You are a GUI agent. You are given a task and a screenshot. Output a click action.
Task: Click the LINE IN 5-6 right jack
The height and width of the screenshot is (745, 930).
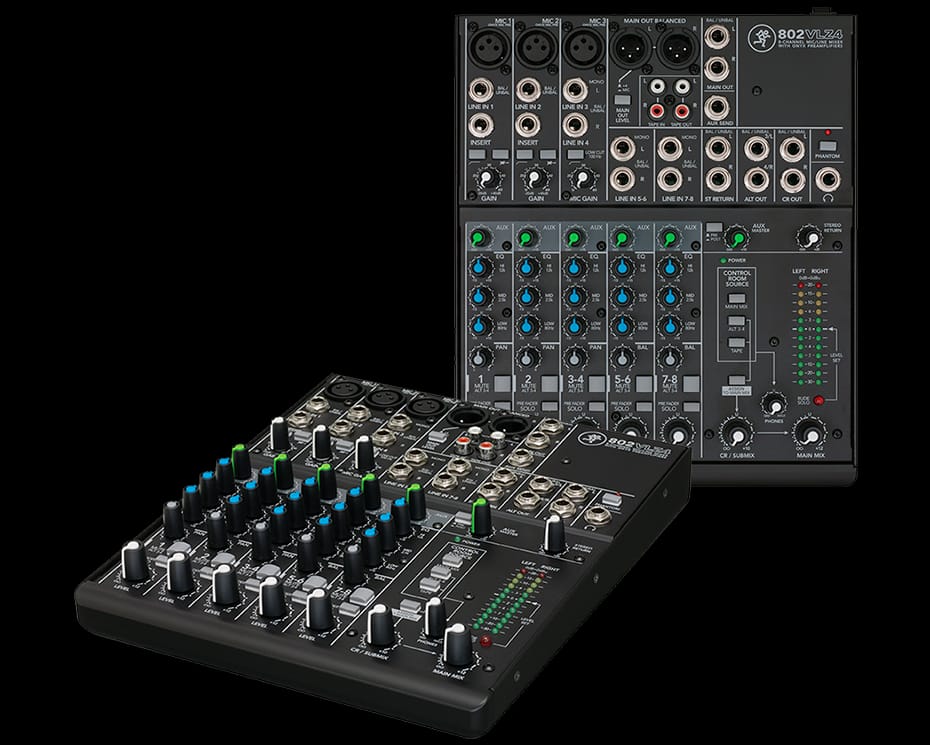(x=622, y=179)
